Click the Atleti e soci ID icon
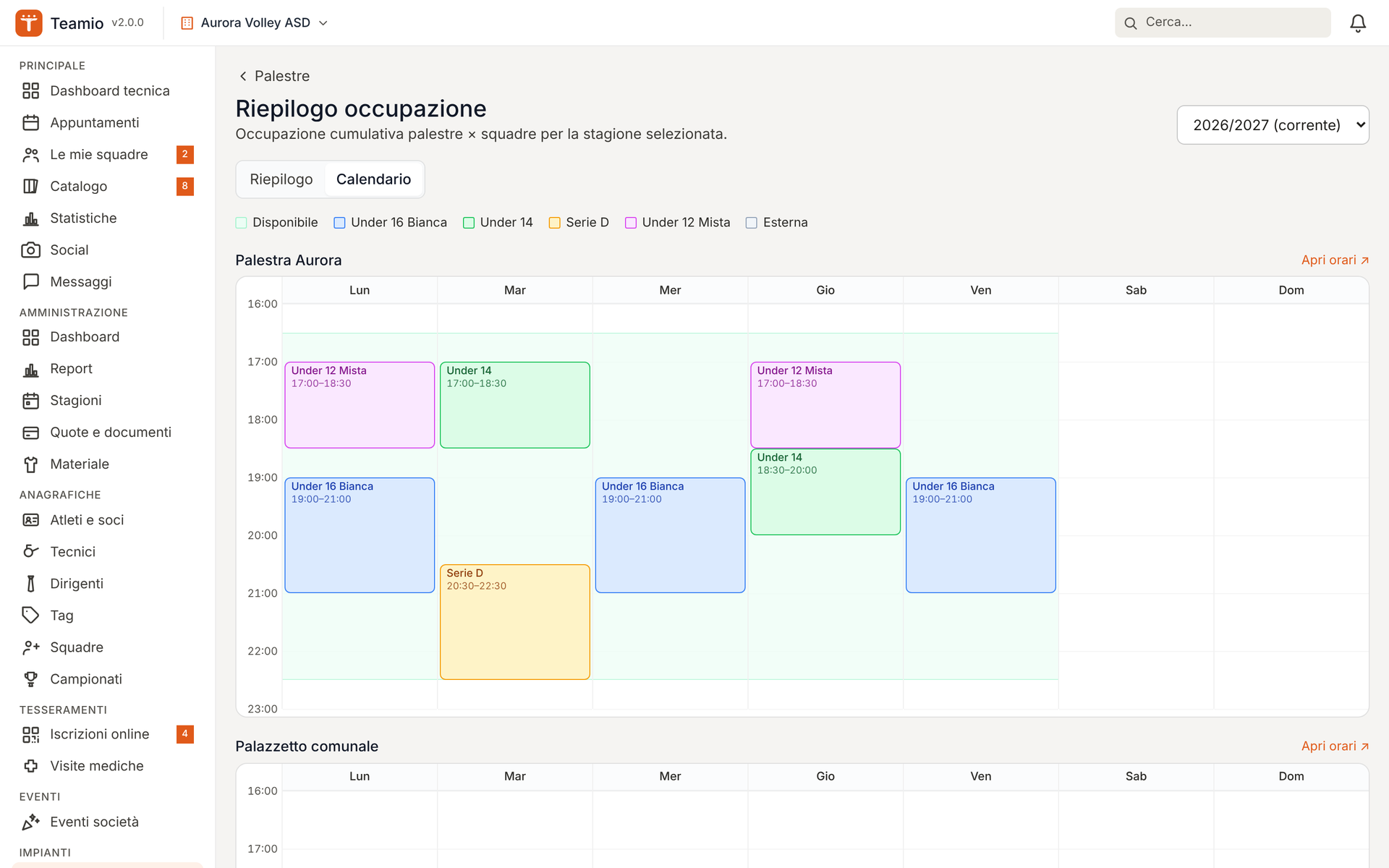The height and width of the screenshot is (868, 1389). click(x=30, y=520)
